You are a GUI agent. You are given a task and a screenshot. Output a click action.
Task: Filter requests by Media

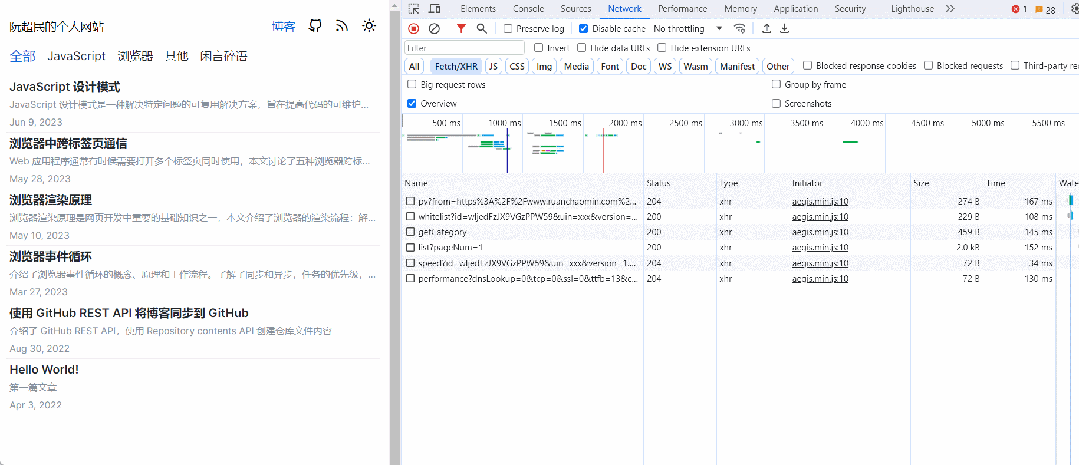point(576,67)
